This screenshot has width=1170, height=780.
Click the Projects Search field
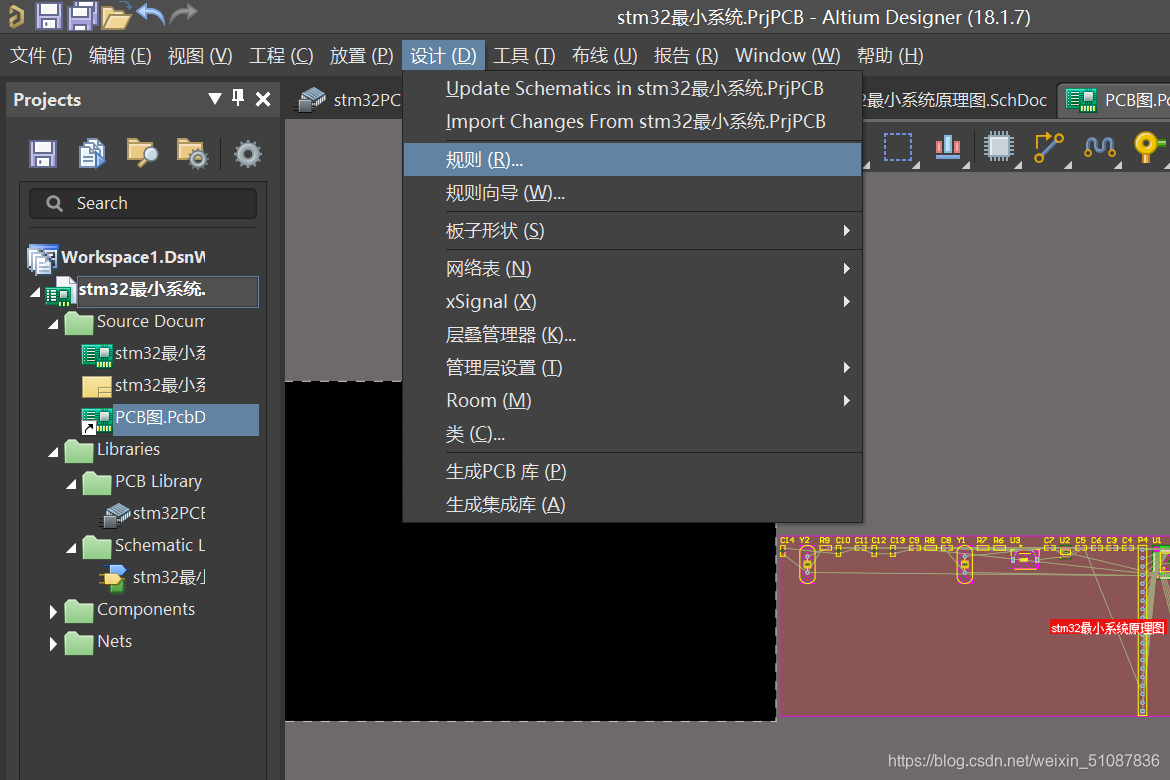click(x=143, y=204)
